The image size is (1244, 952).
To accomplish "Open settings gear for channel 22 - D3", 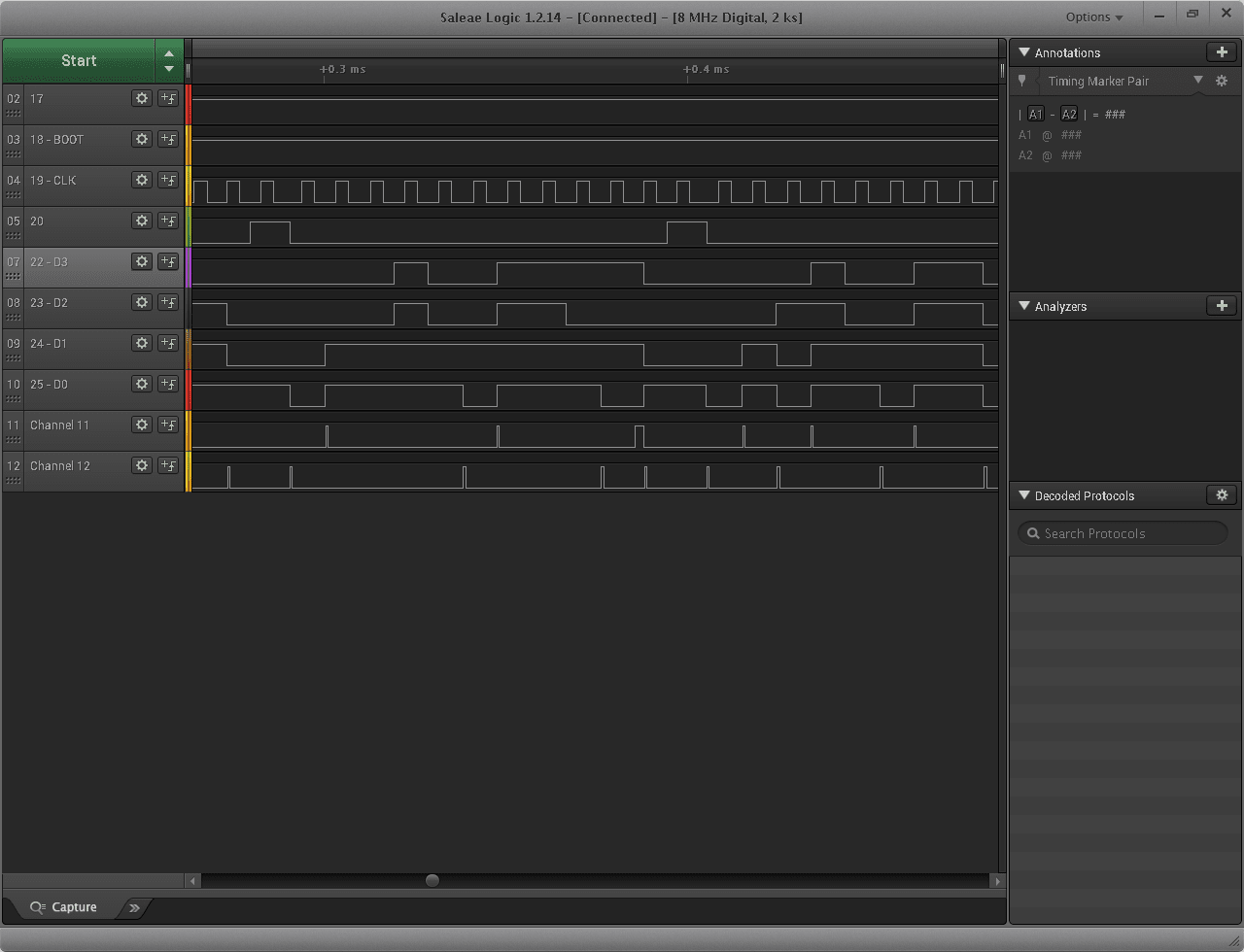I will [142, 261].
